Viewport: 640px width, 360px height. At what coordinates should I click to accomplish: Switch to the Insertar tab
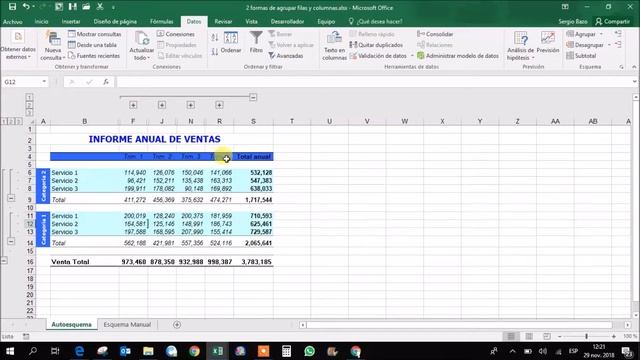[x=71, y=22]
